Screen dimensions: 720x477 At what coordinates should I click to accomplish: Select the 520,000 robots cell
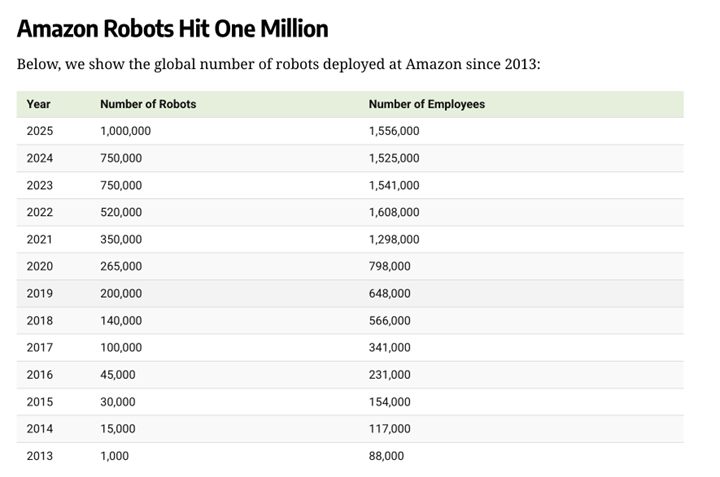[121, 212]
